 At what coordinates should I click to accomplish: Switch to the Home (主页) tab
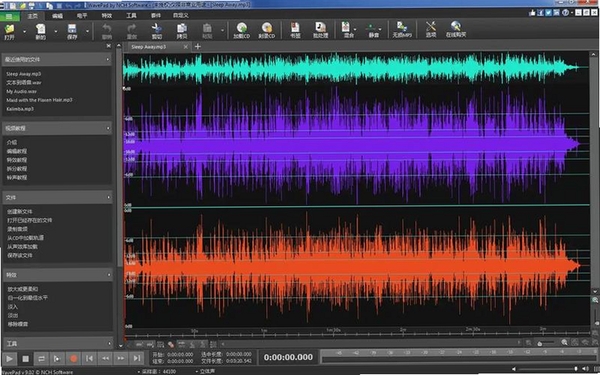(33, 16)
